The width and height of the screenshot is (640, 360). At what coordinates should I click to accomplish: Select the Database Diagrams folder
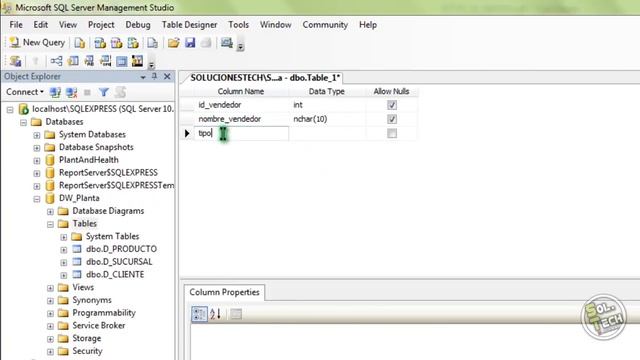pos(108,211)
